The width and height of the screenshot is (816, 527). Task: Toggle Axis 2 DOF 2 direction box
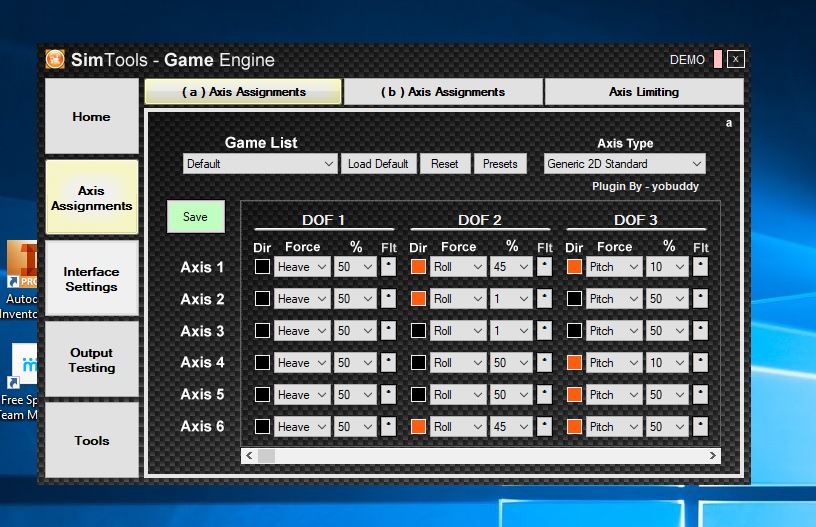(418, 299)
